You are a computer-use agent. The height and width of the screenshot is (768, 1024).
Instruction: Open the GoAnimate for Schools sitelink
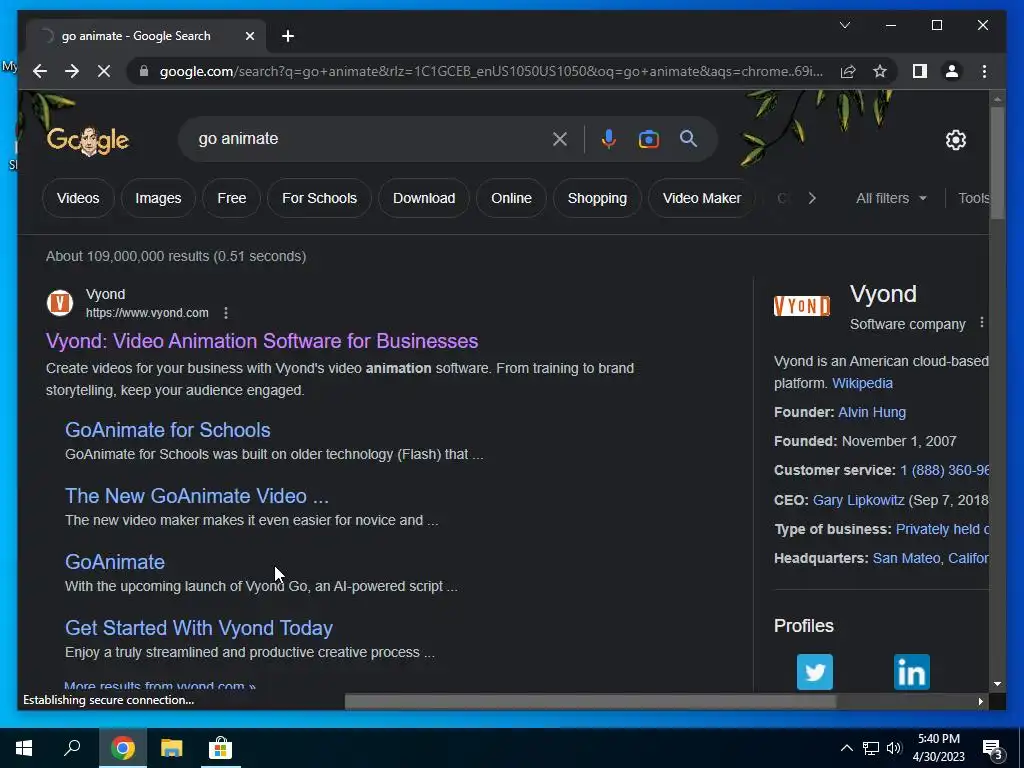point(168,430)
